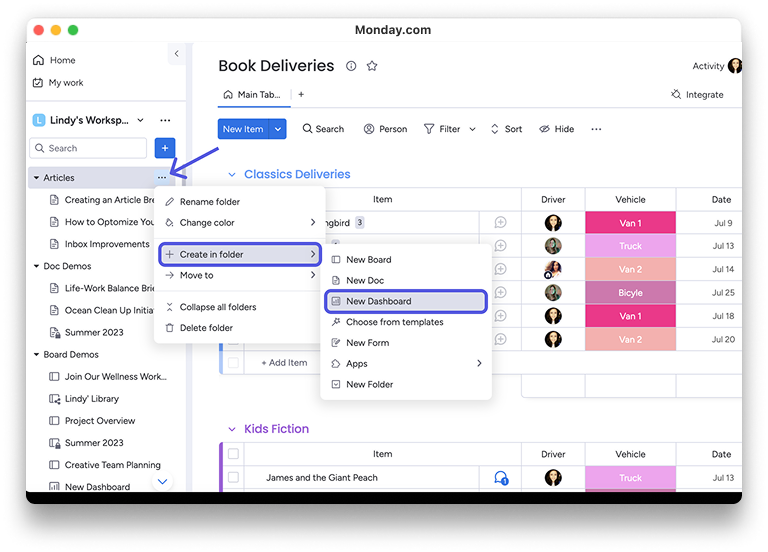Open the Activity log link
This screenshot has width=768, height=552.
click(x=708, y=66)
